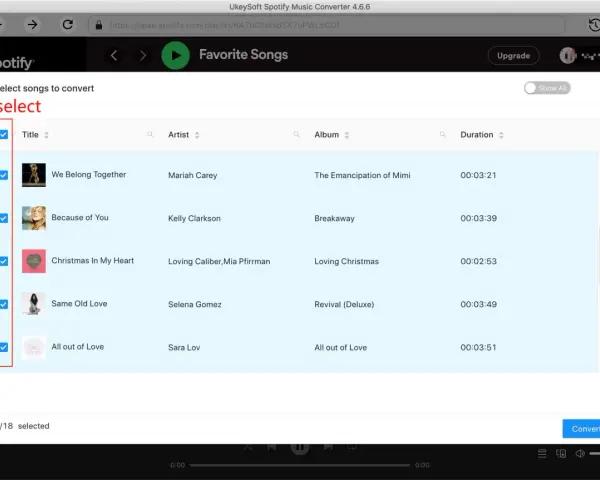Click the Upgrade button
600x480 pixels.
click(514, 56)
